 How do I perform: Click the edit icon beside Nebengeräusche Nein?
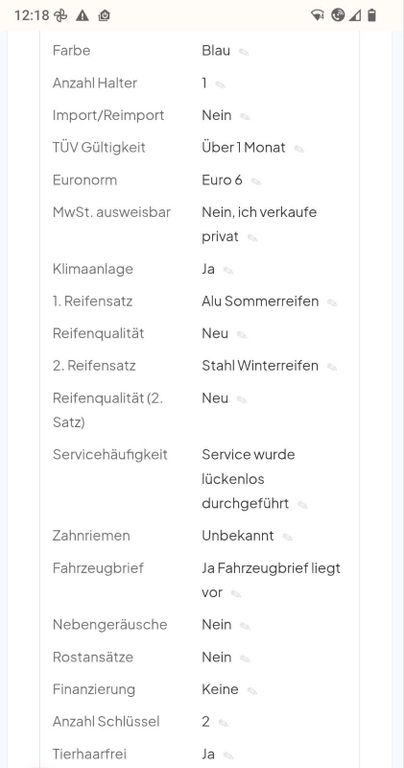coord(245,626)
